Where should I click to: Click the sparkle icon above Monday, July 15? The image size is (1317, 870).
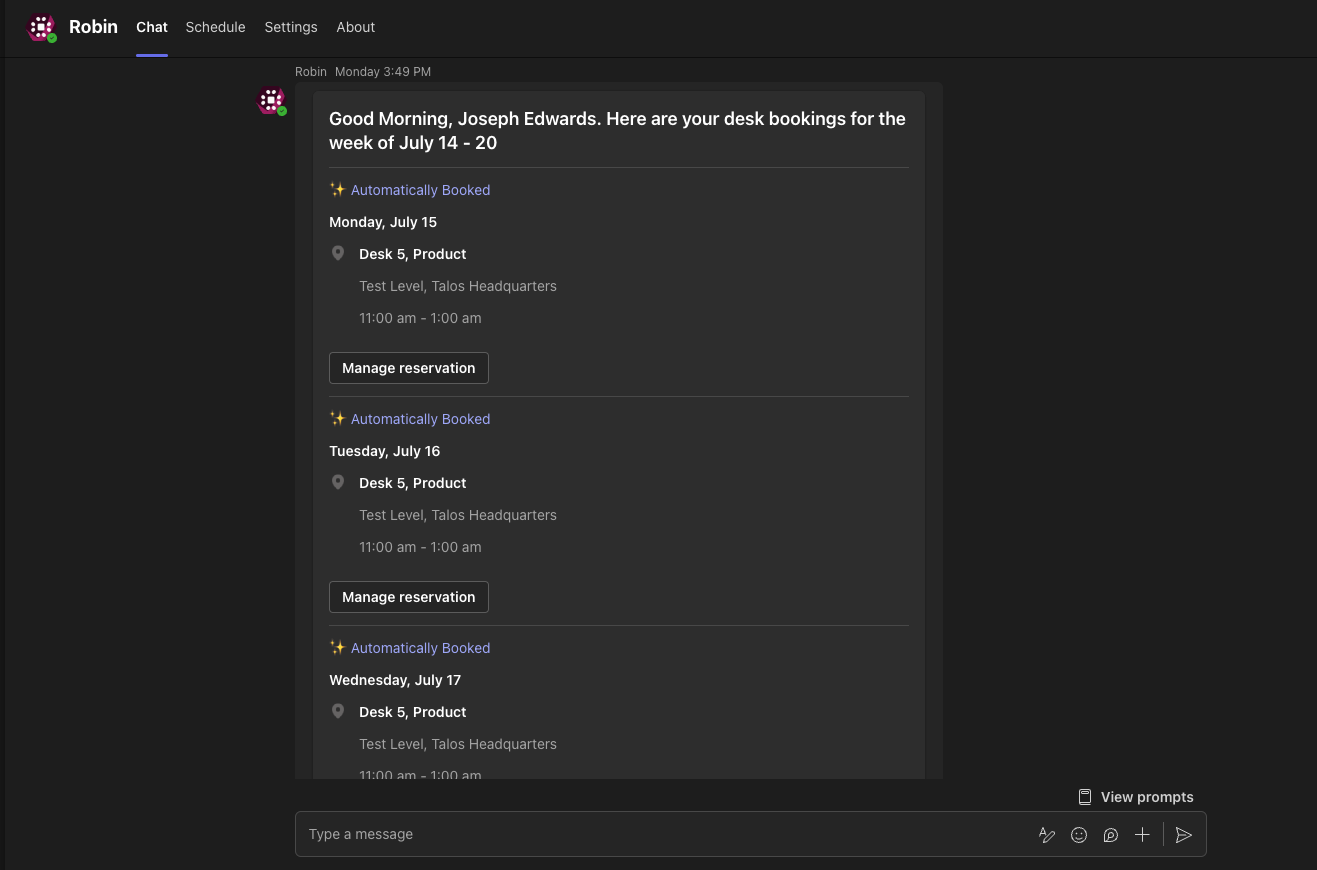[337, 190]
